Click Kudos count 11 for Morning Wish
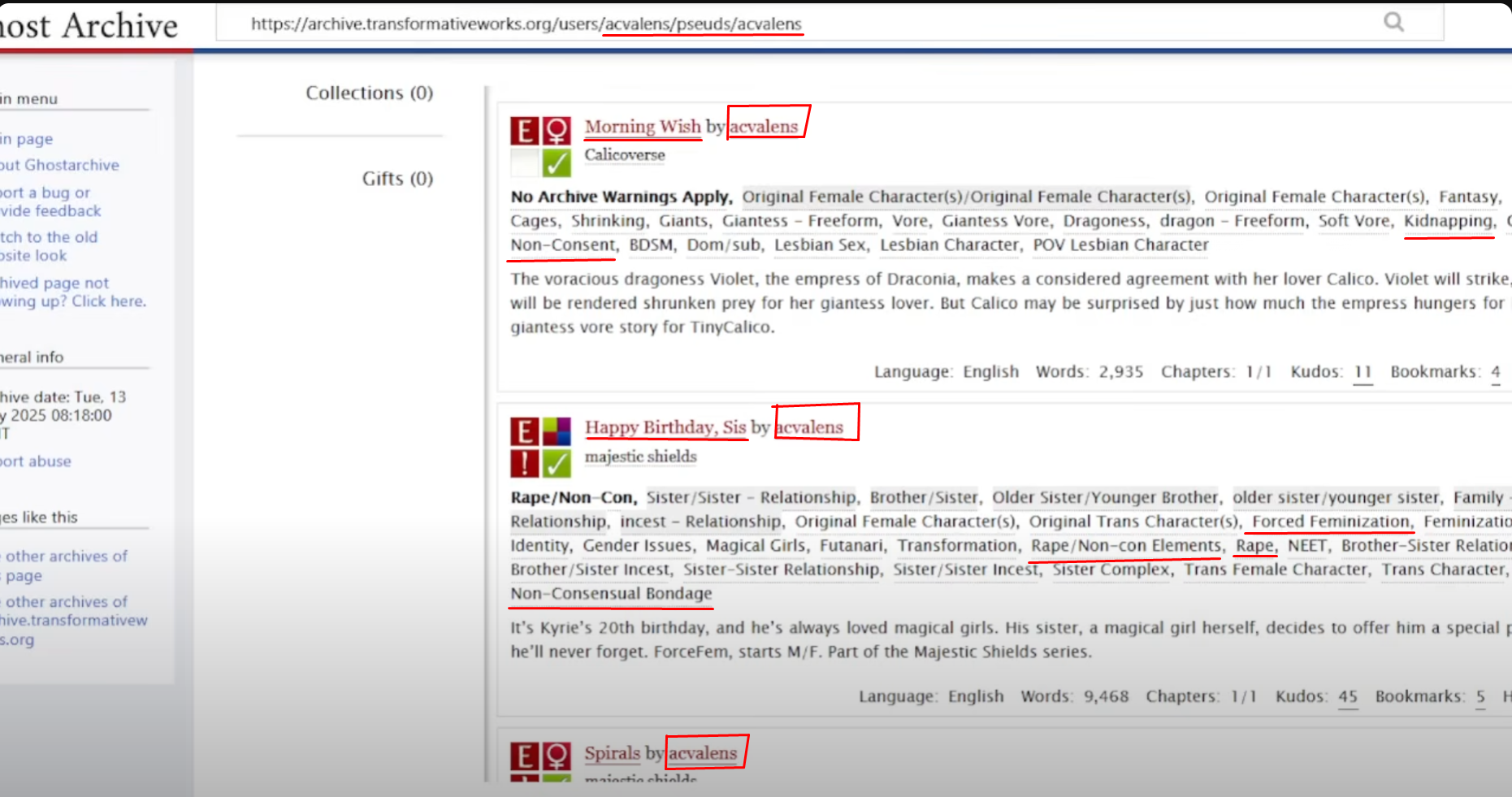 [1363, 372]
